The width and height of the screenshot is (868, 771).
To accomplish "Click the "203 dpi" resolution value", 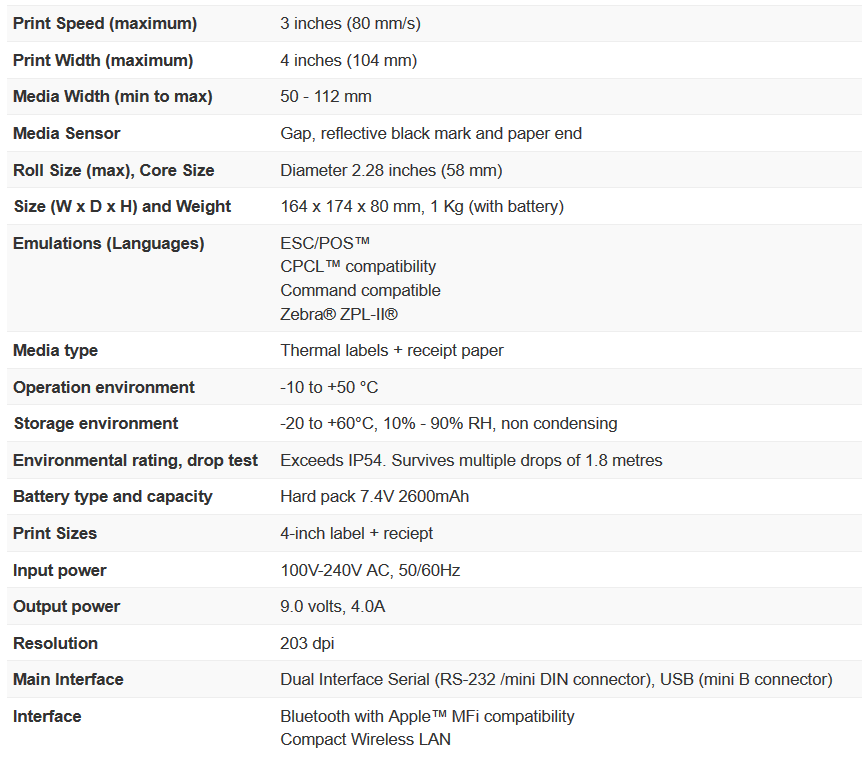I will click(309, 643).
